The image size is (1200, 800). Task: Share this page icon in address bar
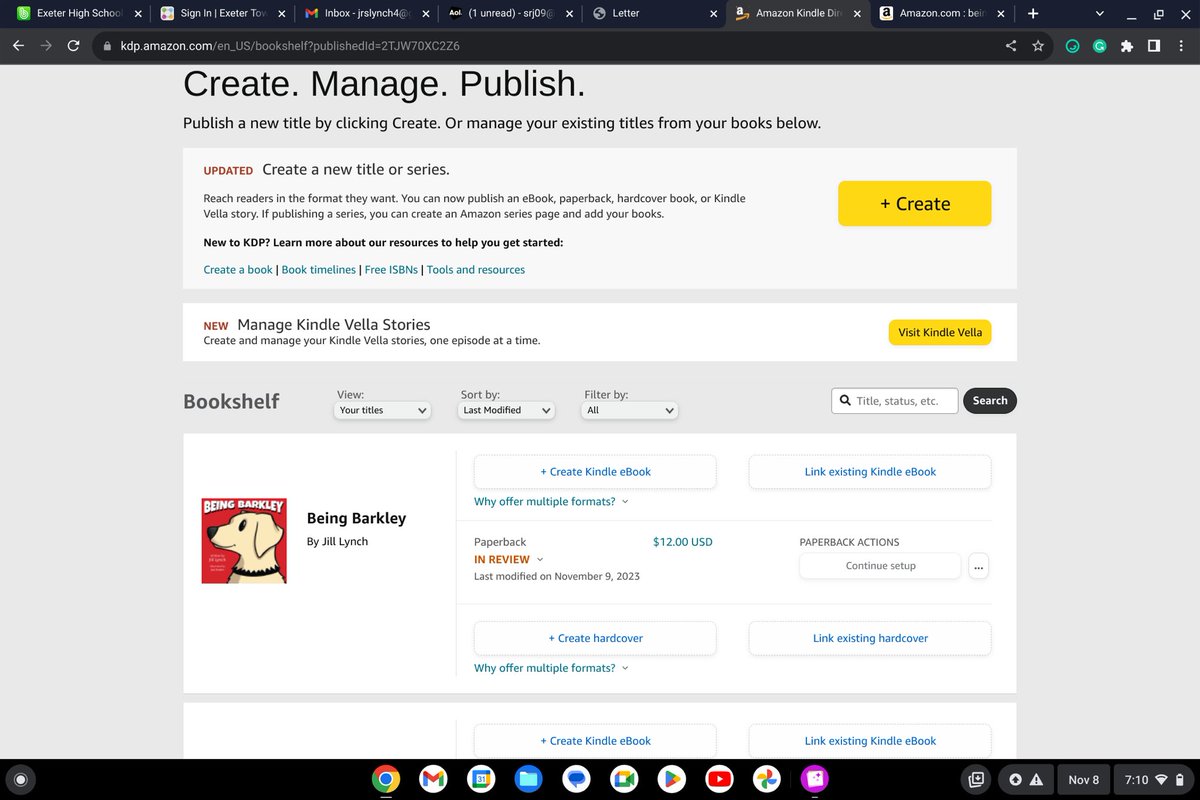click(x=1011, y=46)
